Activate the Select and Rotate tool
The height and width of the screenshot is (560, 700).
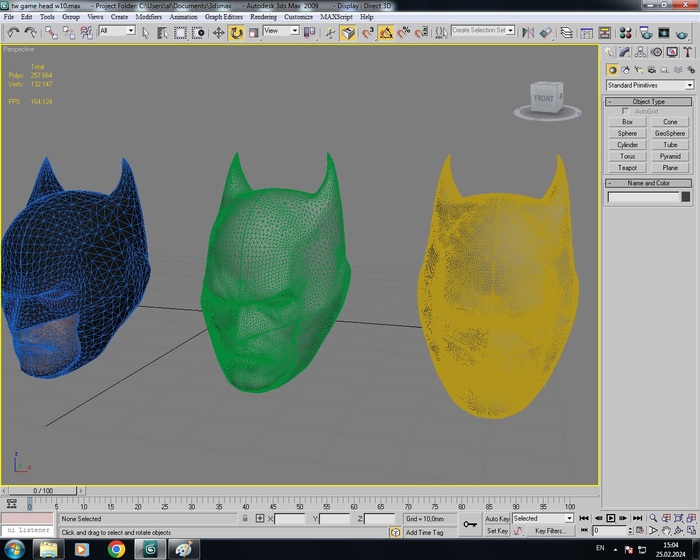[237, 32]
